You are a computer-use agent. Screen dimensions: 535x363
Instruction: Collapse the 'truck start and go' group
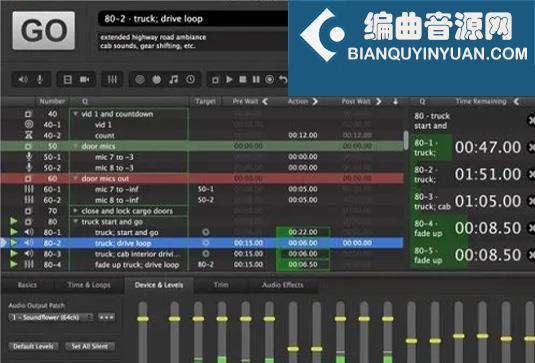pyautogui.click(x=75, y=222)
